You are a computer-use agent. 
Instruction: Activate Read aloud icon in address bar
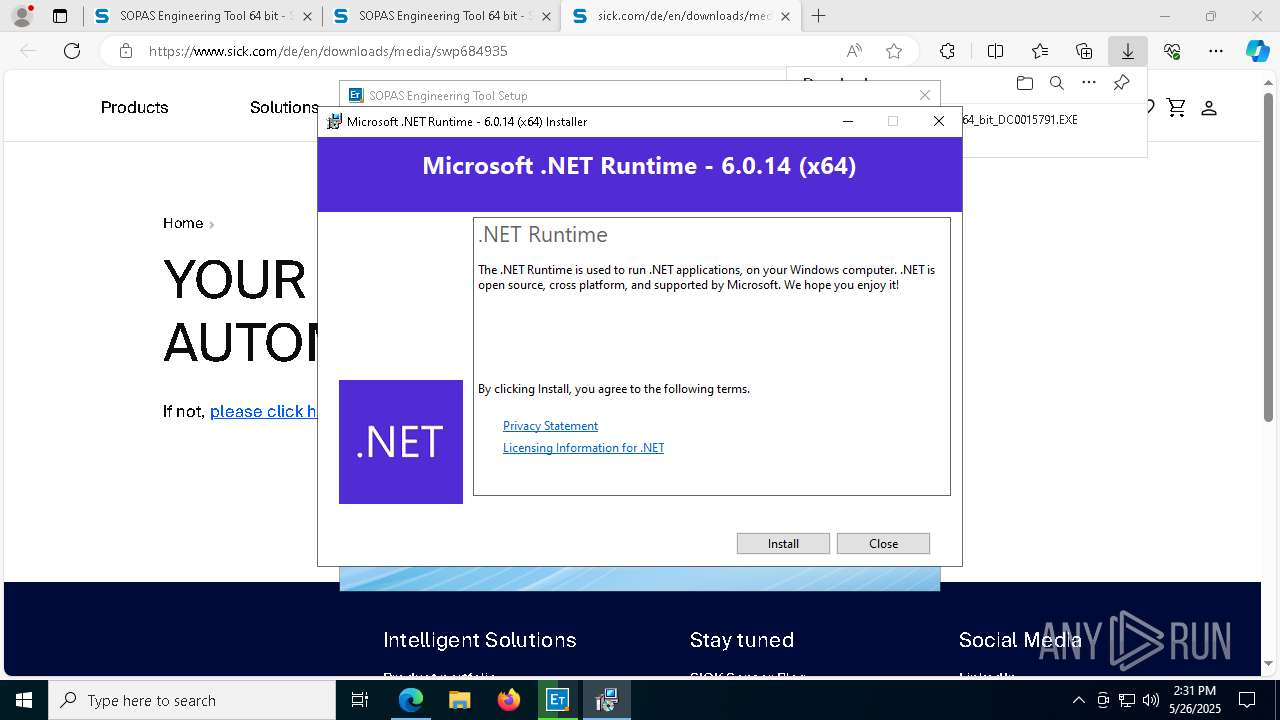(854, 51)
